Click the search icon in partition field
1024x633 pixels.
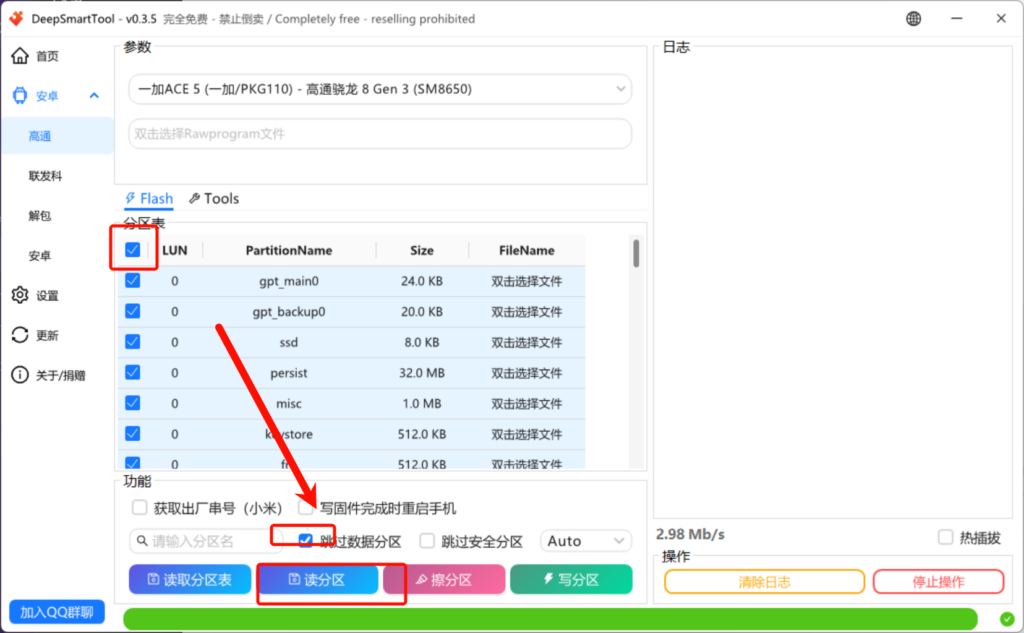click(x=141, y=541)
